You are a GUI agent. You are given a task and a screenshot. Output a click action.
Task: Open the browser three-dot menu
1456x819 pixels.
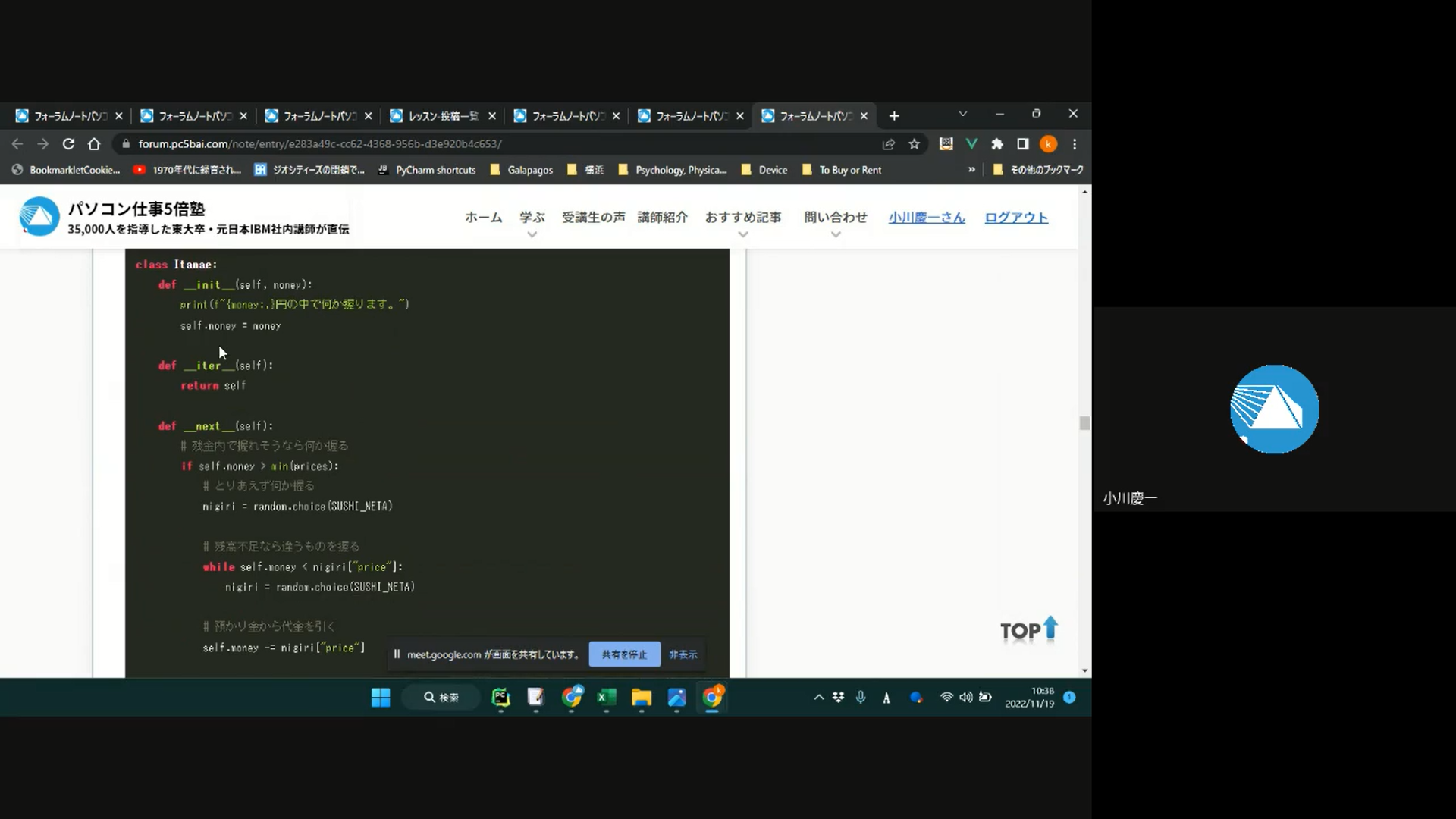tap(1075, 144)
